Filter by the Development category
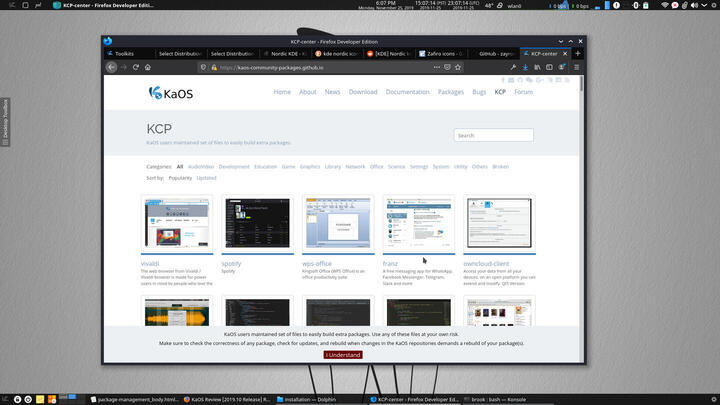Screen dimensions: 720x405 [x=234, y=167]
